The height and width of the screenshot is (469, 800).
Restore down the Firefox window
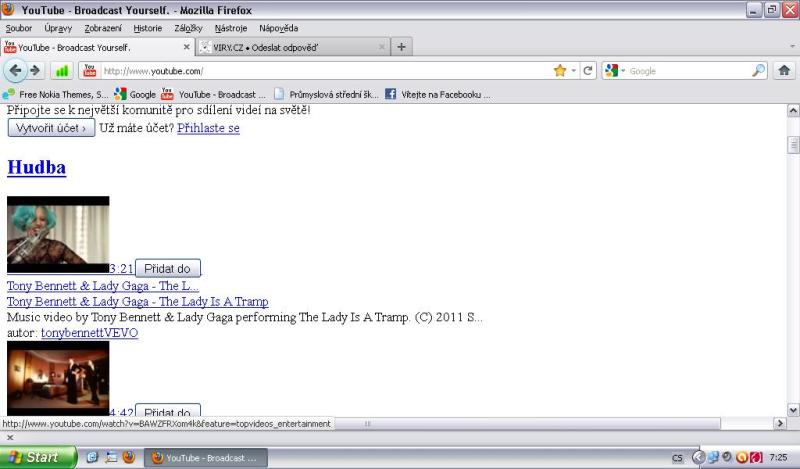[x=772, y=10]
